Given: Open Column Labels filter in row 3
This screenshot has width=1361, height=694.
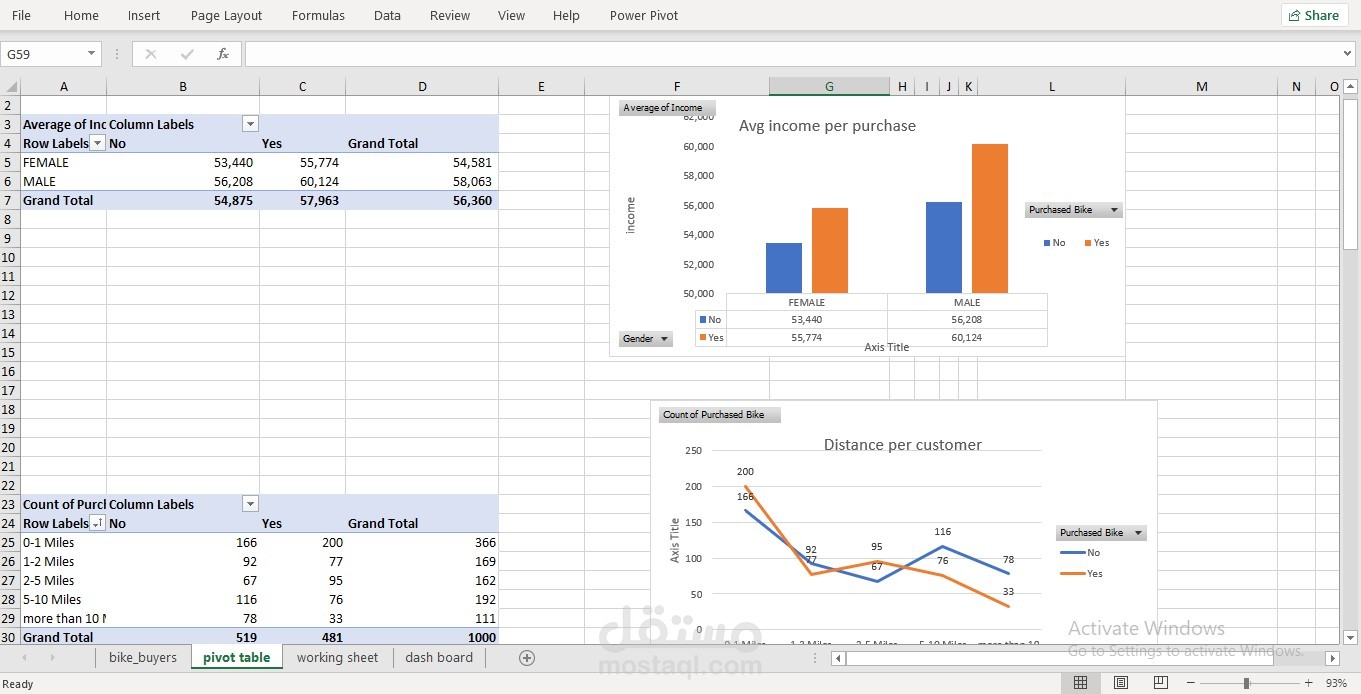Looking at the screenshot, I should coord(250,124).
